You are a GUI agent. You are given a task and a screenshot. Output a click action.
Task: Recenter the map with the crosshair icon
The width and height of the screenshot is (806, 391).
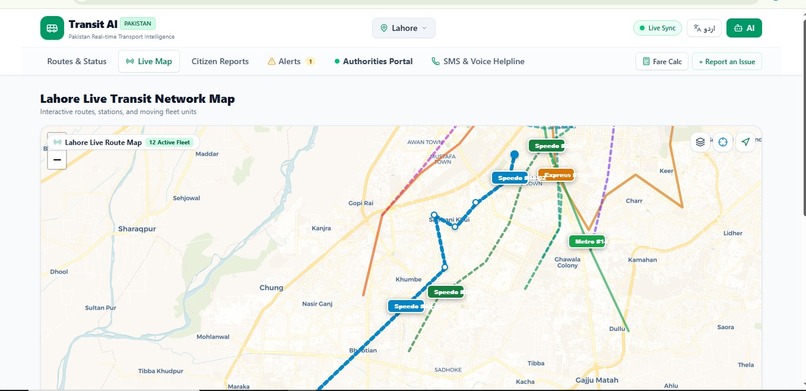point(723,142)
